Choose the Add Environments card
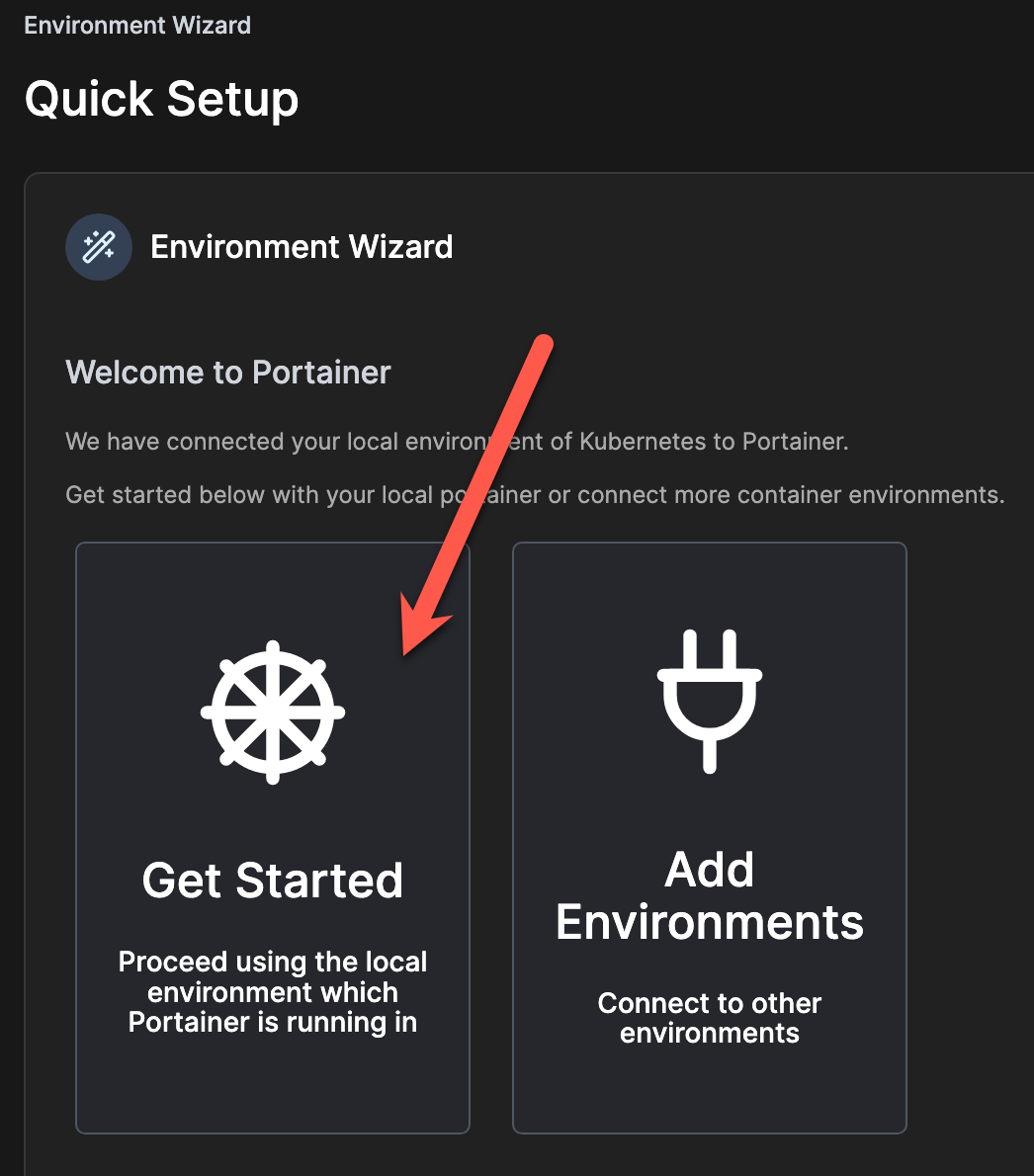The height and width of the screenshot is (1176, 1034). [709, 835]
